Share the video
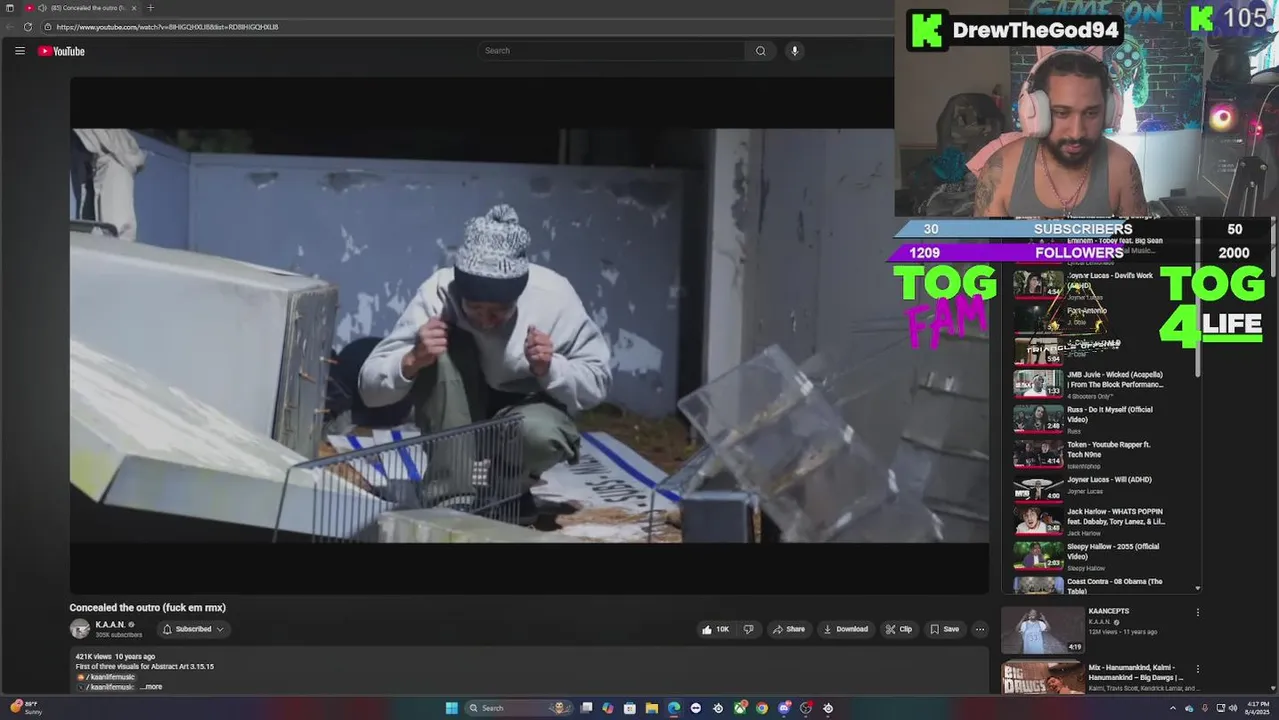The width and height of the screenshot is (1279, 720). [x=788, y=629]
